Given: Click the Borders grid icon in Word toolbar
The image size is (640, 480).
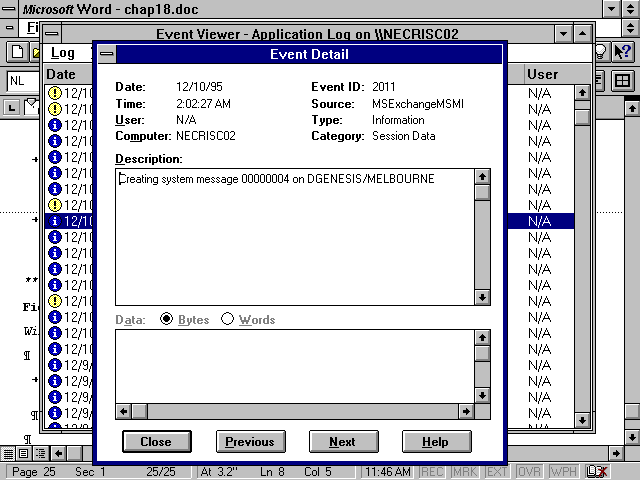Looking at the screenshot, I should click(622, 81).
